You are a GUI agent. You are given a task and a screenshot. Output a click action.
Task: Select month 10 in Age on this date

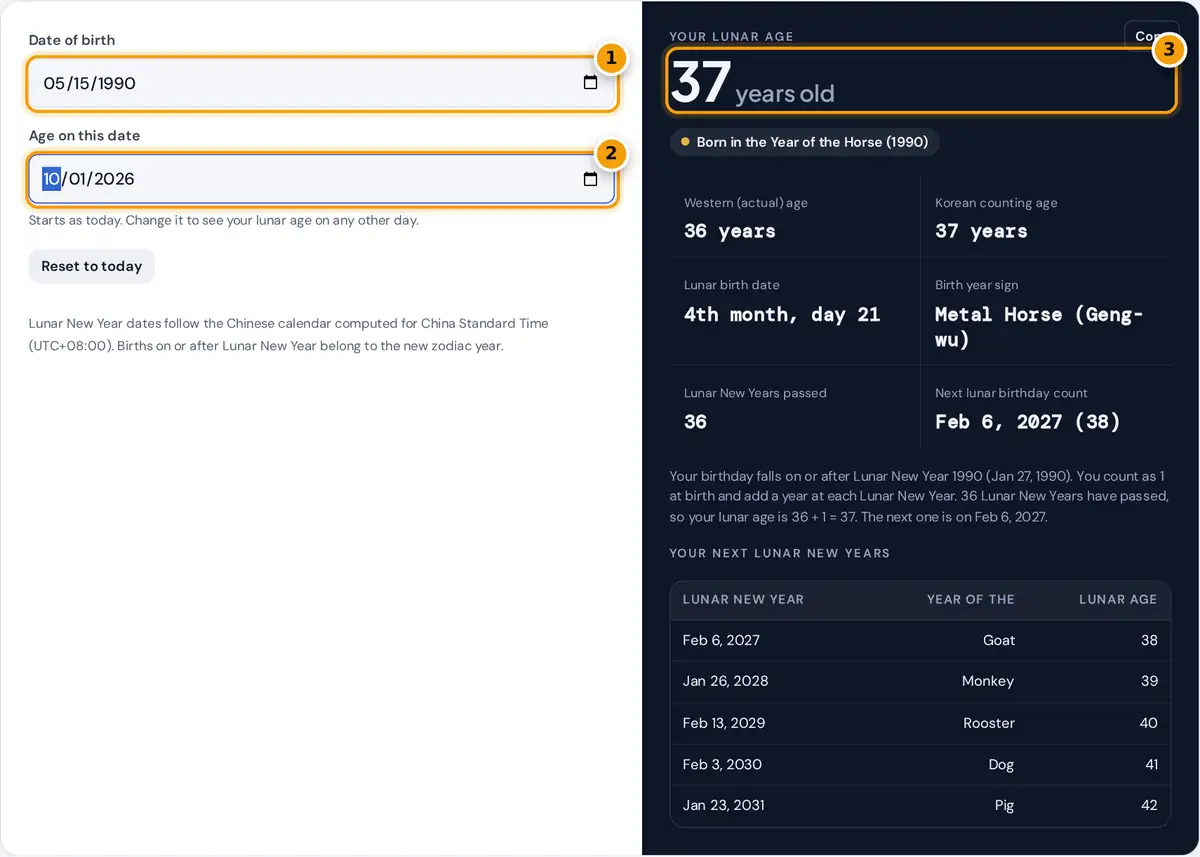pos(51,179)
